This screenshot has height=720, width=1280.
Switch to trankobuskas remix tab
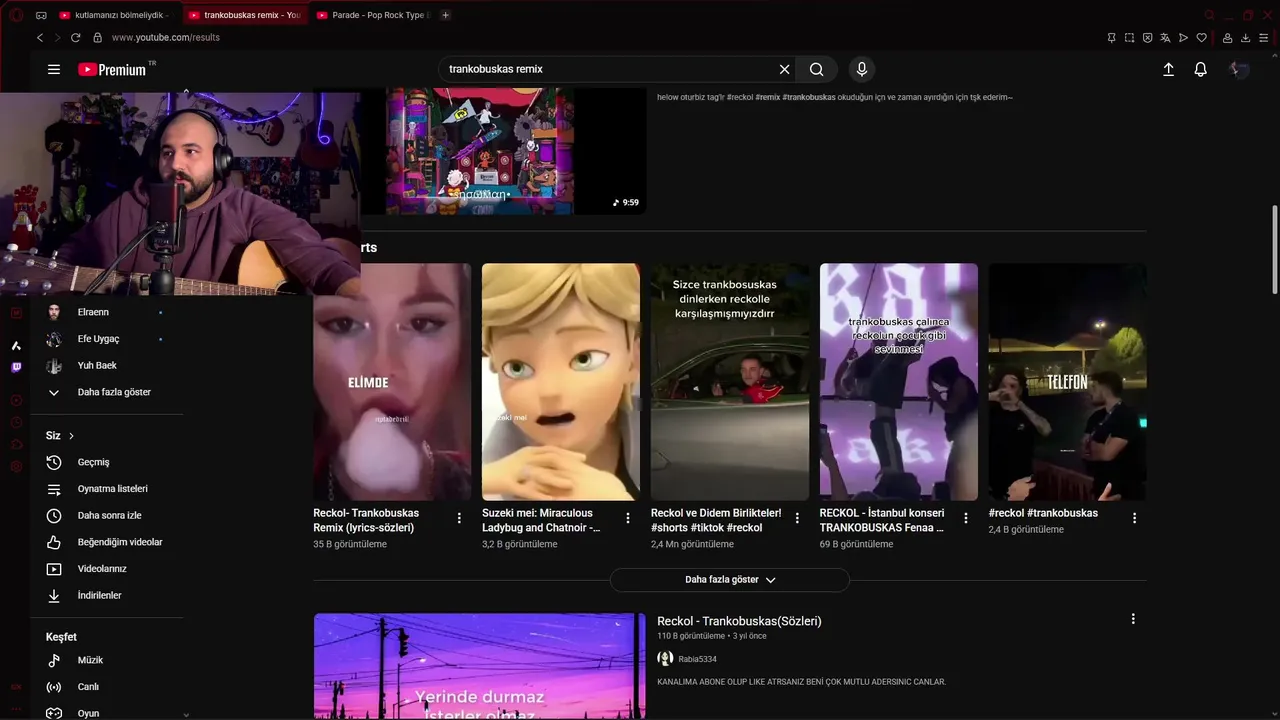point(244,15)
